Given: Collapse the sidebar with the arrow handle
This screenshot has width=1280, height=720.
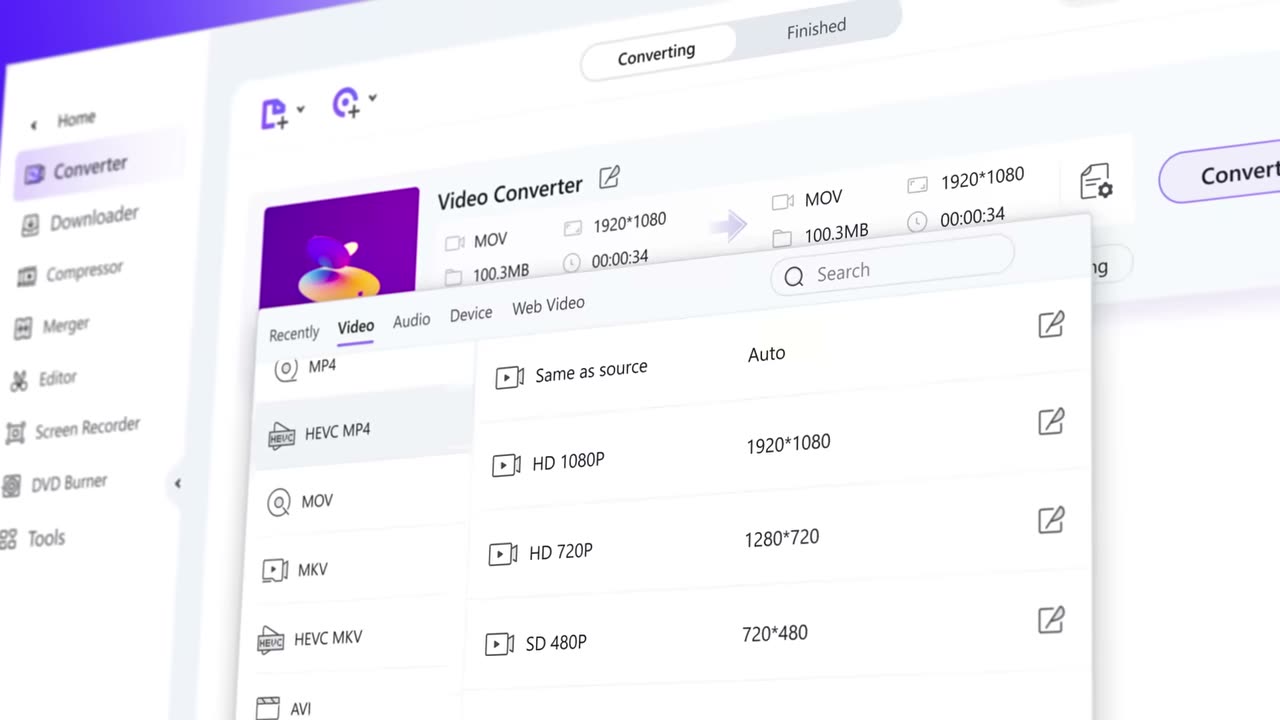Looking at the screenshot, I should click(x=177, y=484).
